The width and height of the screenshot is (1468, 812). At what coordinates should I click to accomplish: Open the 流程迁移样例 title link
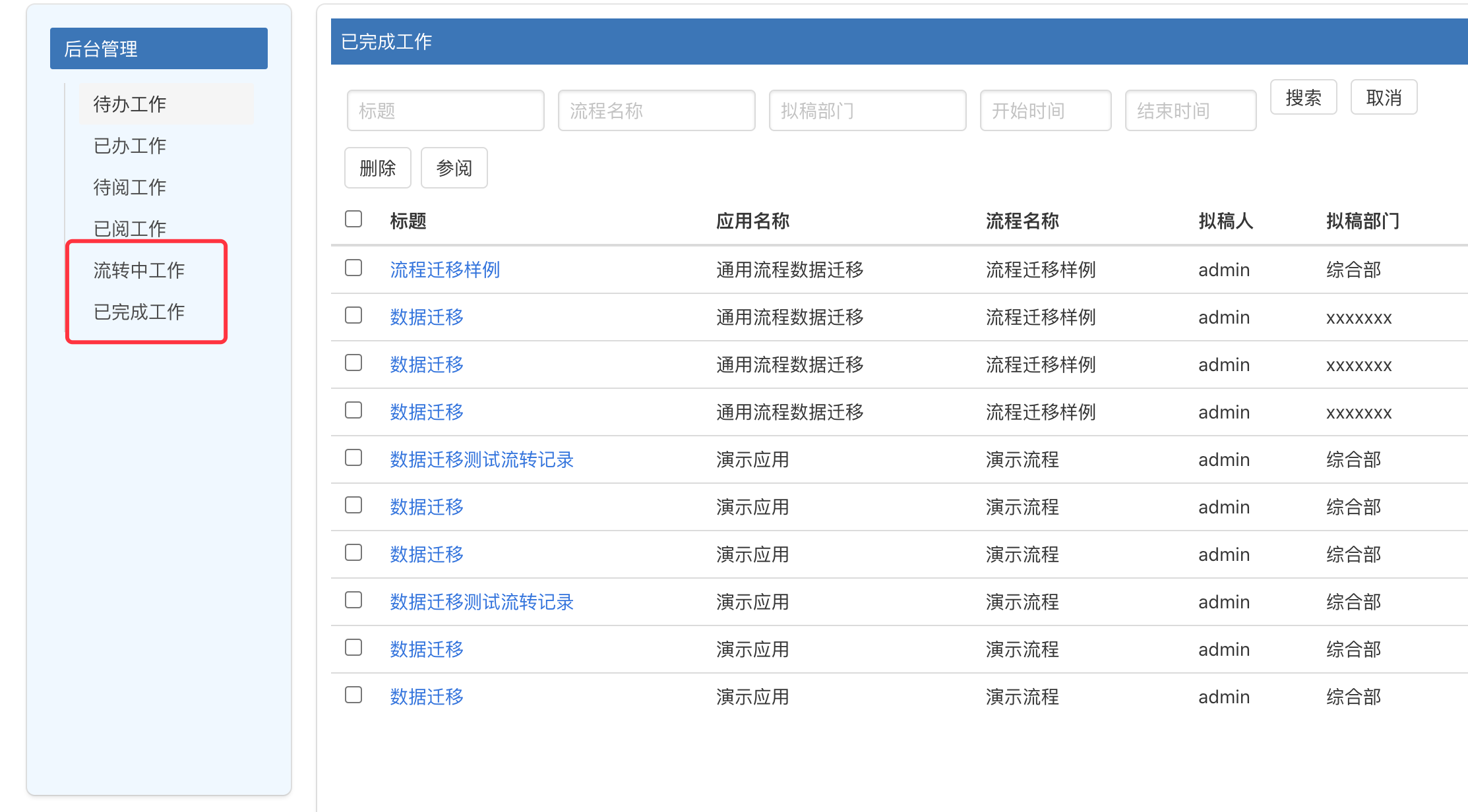tap(444, 270)
